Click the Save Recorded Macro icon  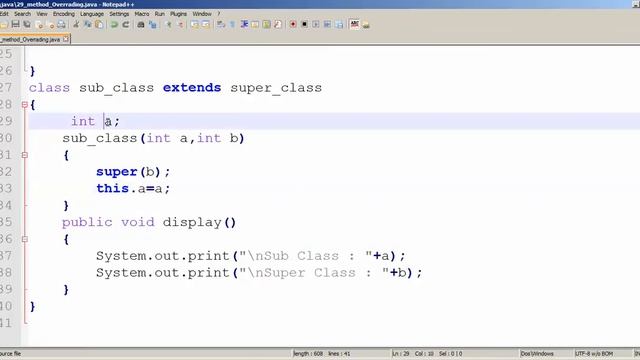coord(339,24)
